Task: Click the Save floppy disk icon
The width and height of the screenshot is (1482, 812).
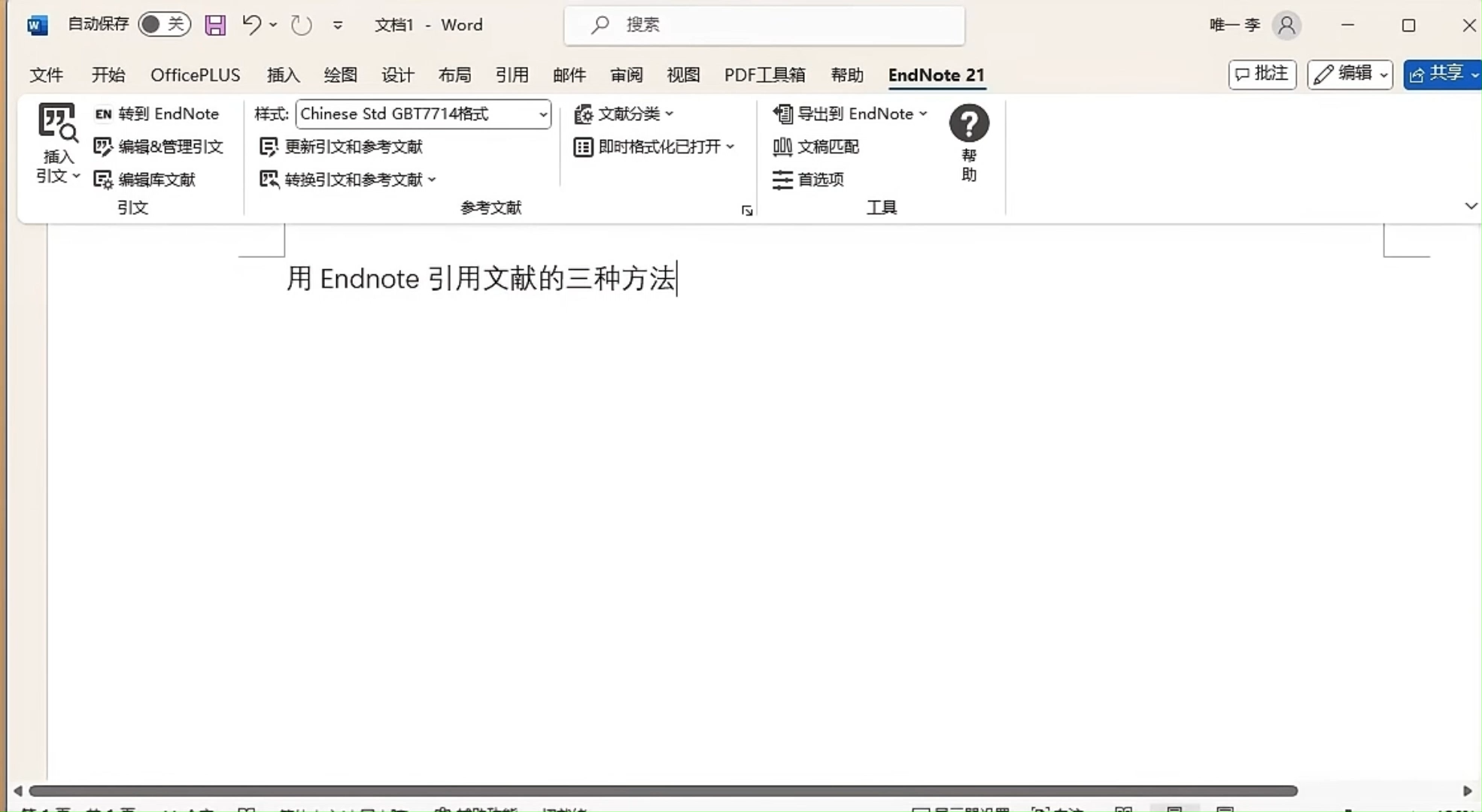Action: pyautogui.click(x=215, y=25)
